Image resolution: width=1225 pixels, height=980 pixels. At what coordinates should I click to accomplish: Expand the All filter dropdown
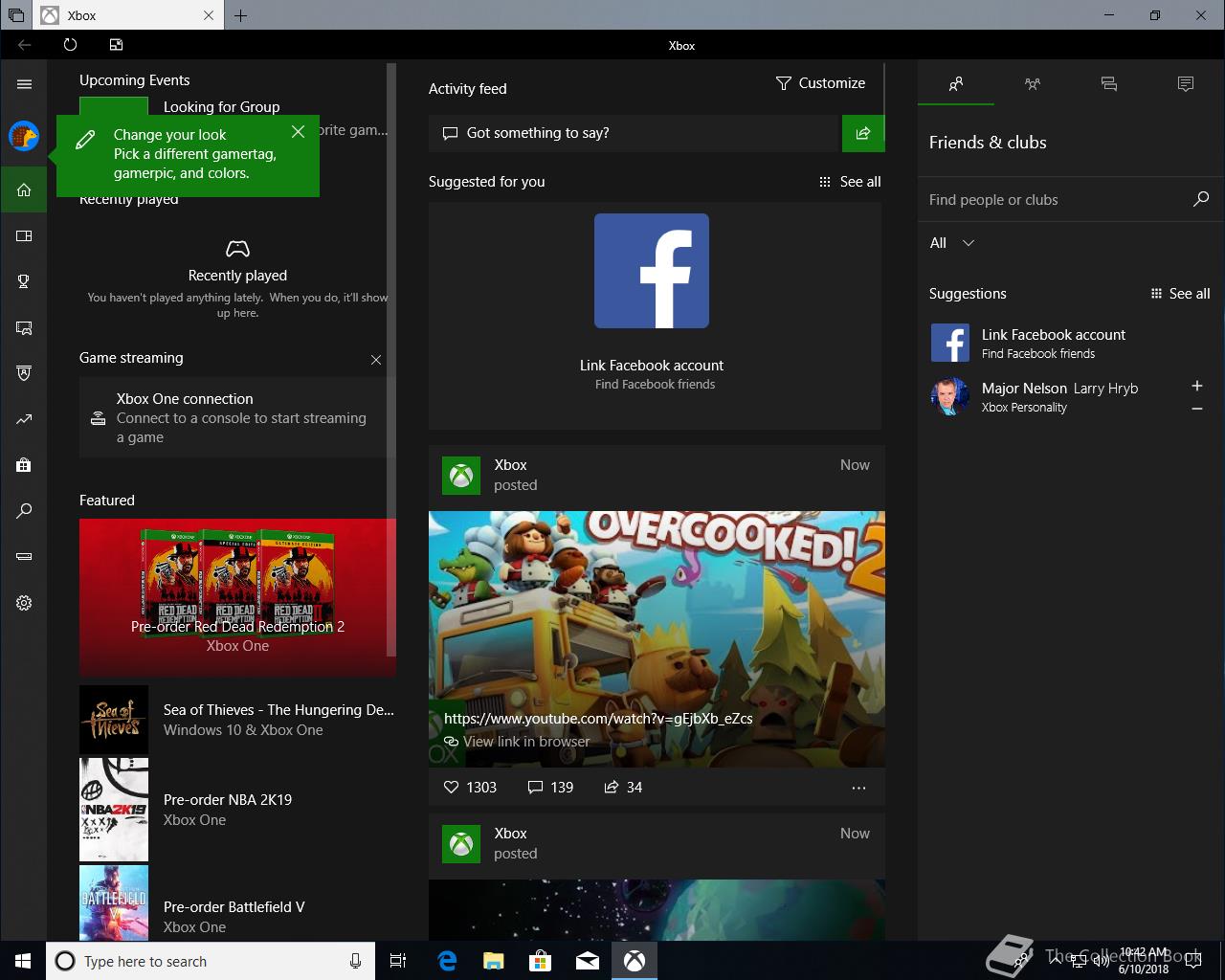coord(952,243)
